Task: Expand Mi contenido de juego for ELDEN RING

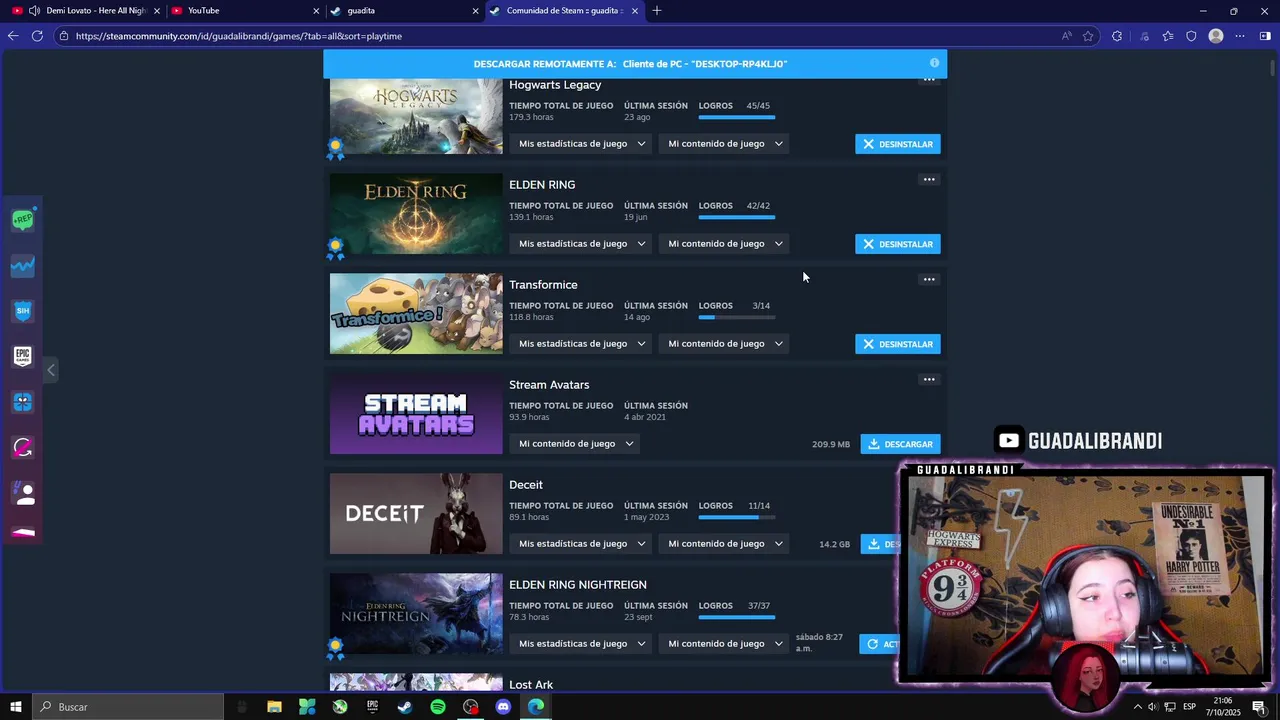Action: pos(725,244)
